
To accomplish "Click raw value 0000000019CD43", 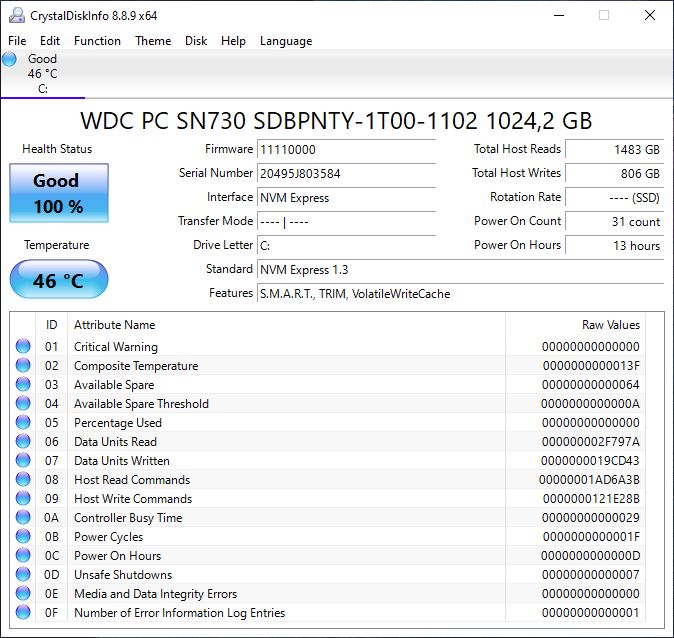I will click(x=590, y=461).
